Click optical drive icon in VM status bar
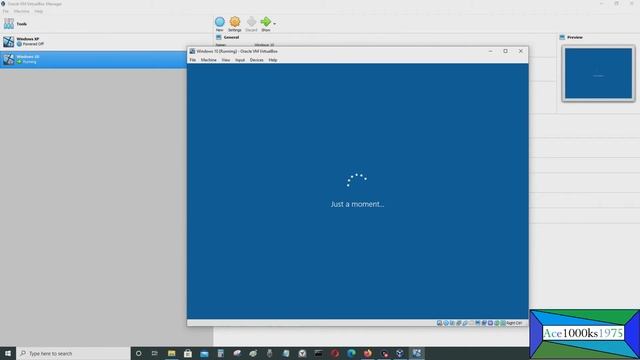Image resolution: width=640 pixels, height=360 pixels. click(446, 323)
